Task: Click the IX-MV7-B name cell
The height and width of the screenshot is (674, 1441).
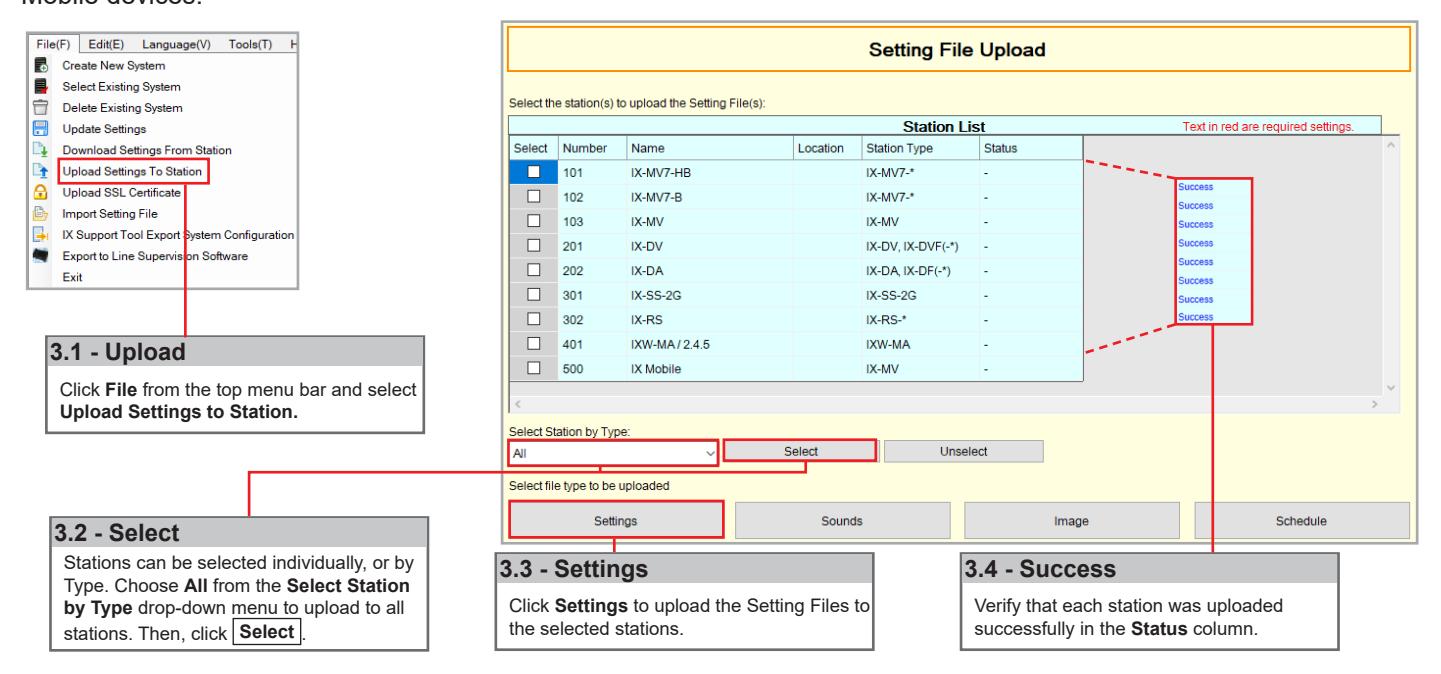Action: (x=708, y=195)
